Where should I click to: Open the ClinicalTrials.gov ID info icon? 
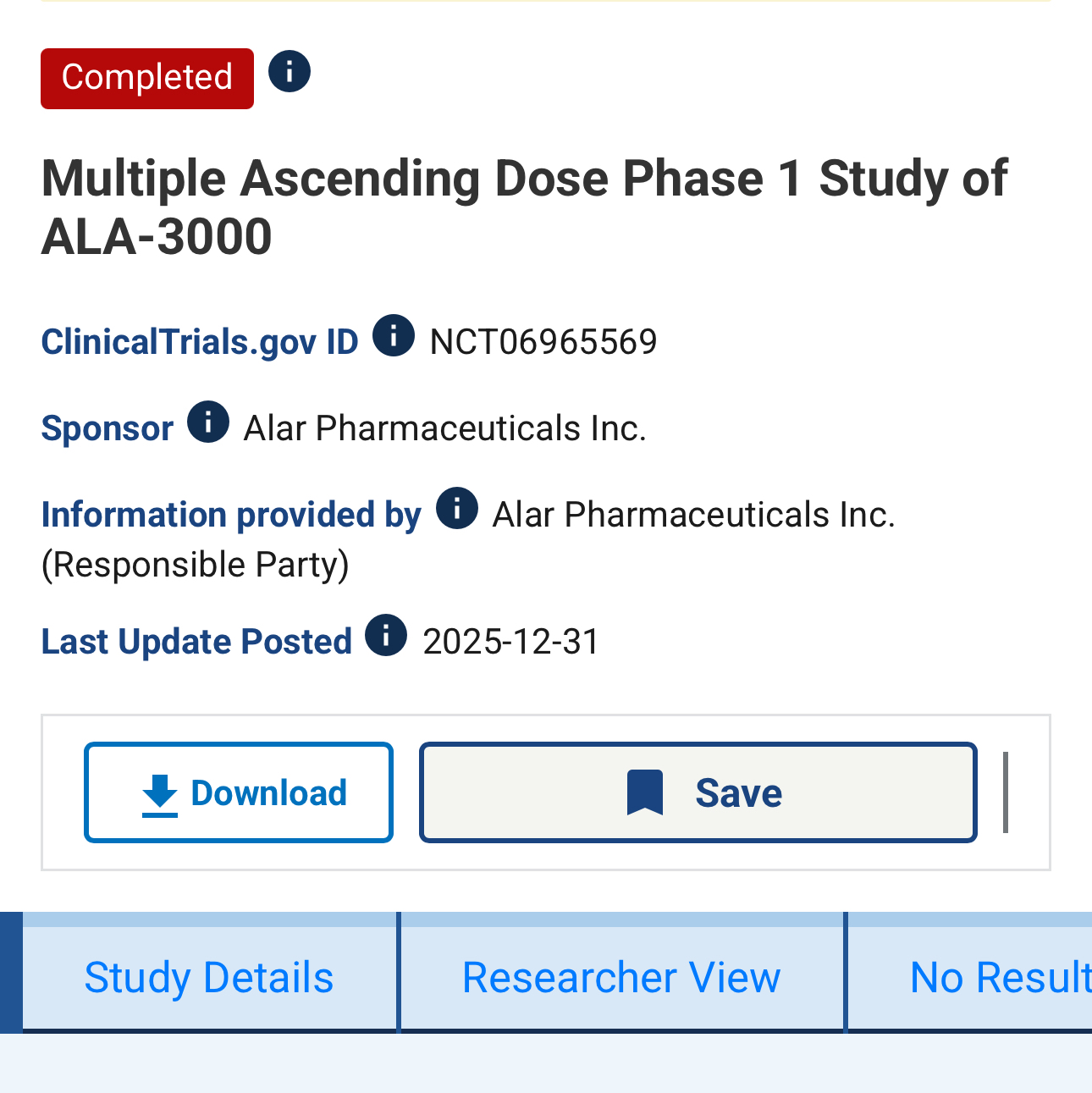pos(394,335)
